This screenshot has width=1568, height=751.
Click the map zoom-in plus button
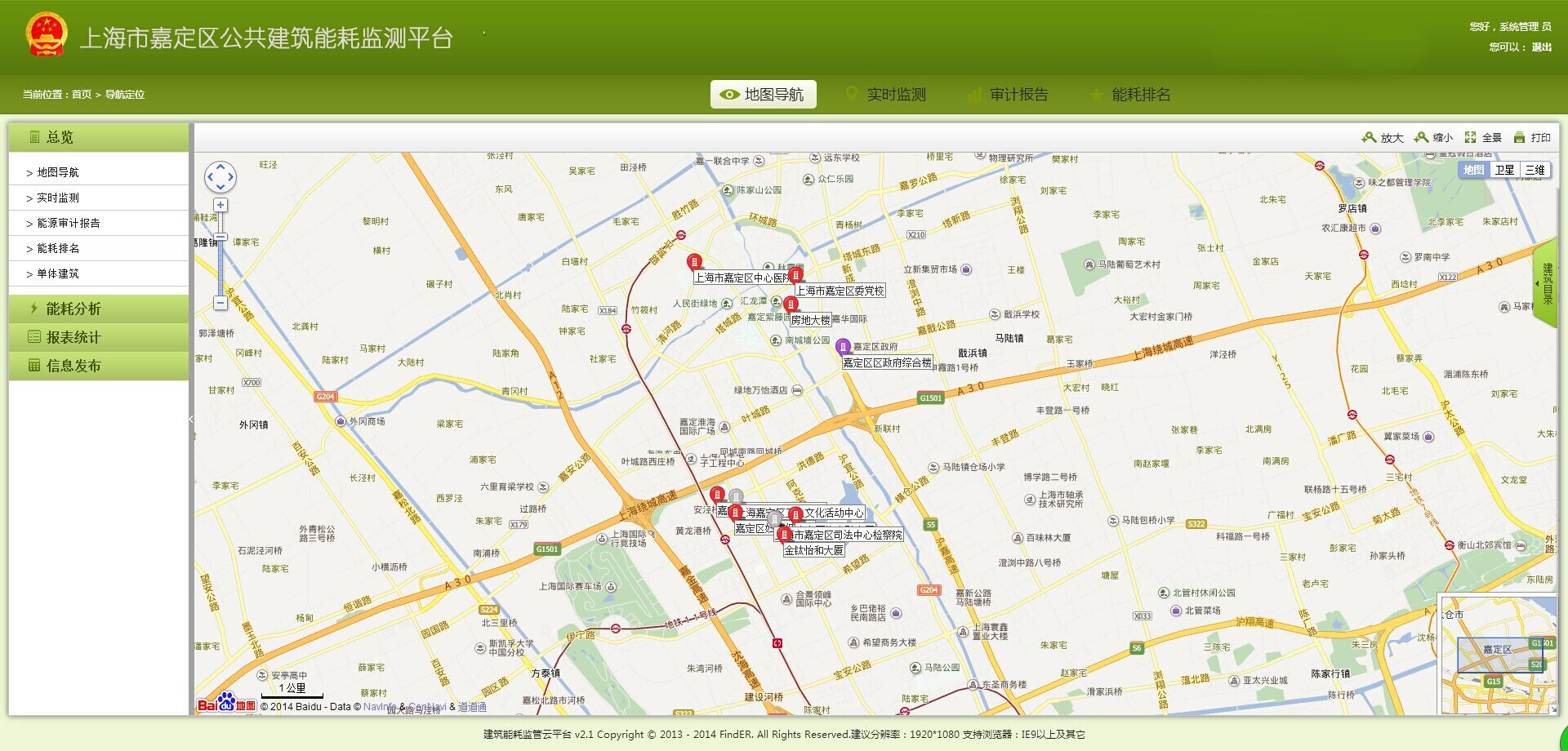click(220, 205)
